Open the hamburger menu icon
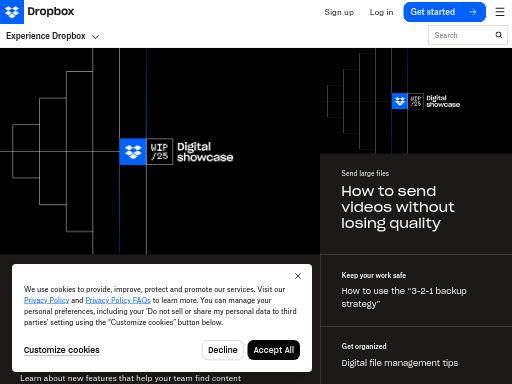 coord(500,12)
